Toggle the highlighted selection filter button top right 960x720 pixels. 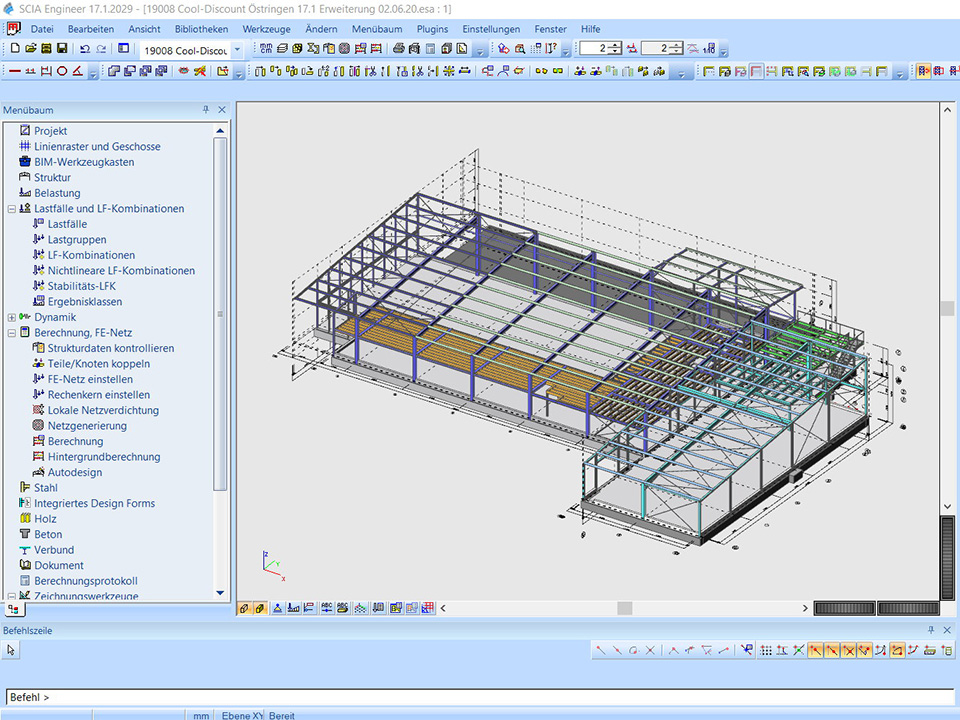click(923, 71)
